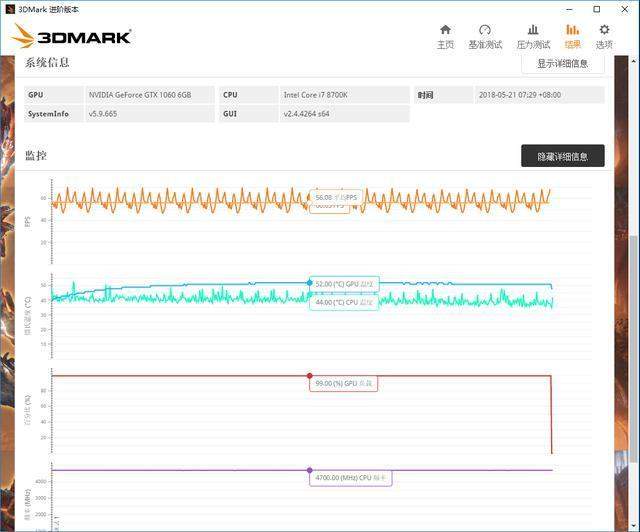
Task: Click the red GPU load data point
Action: 310,376
